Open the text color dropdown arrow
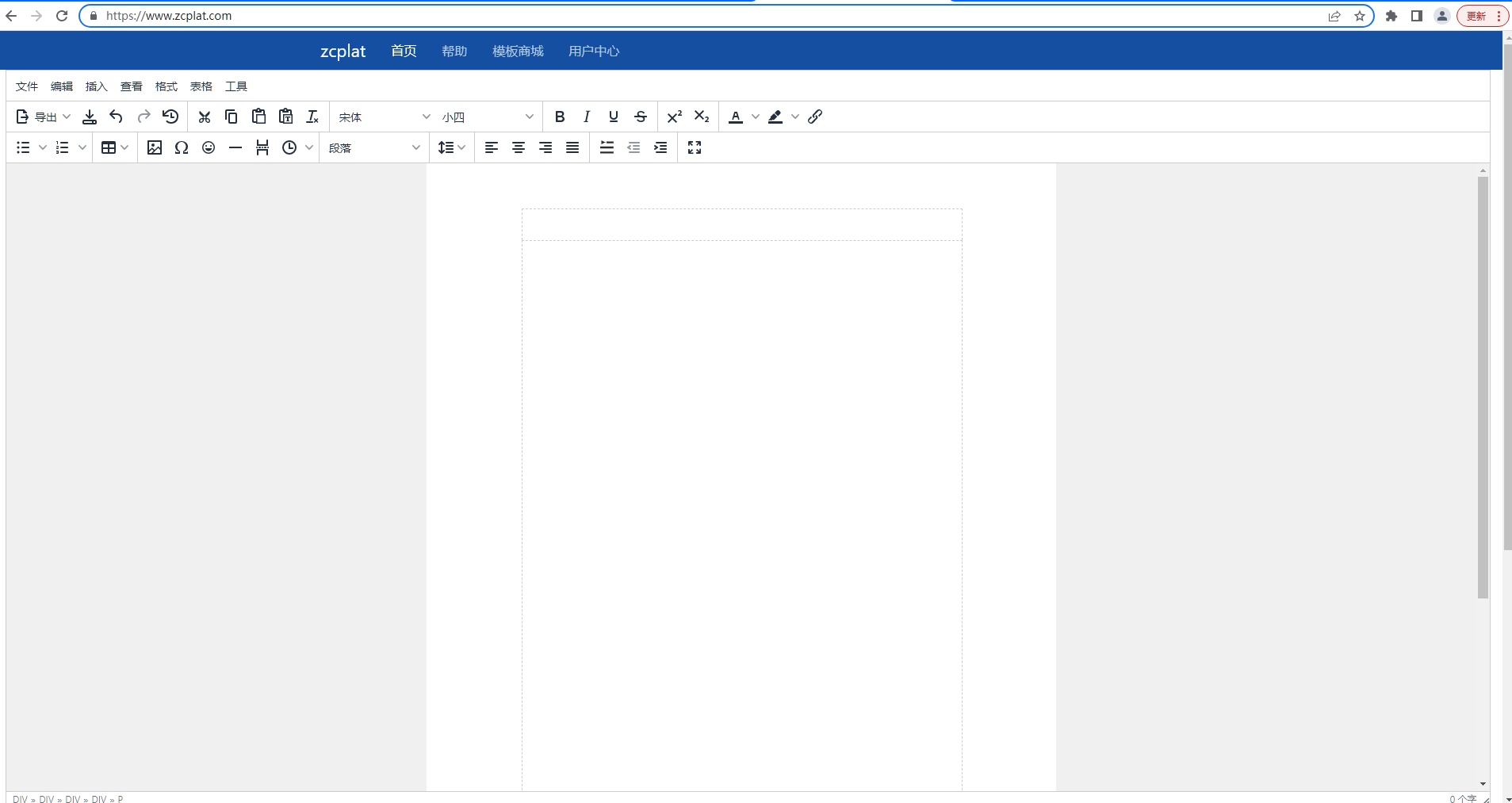This screenshot has width=1512, height=803. [756, 117]
